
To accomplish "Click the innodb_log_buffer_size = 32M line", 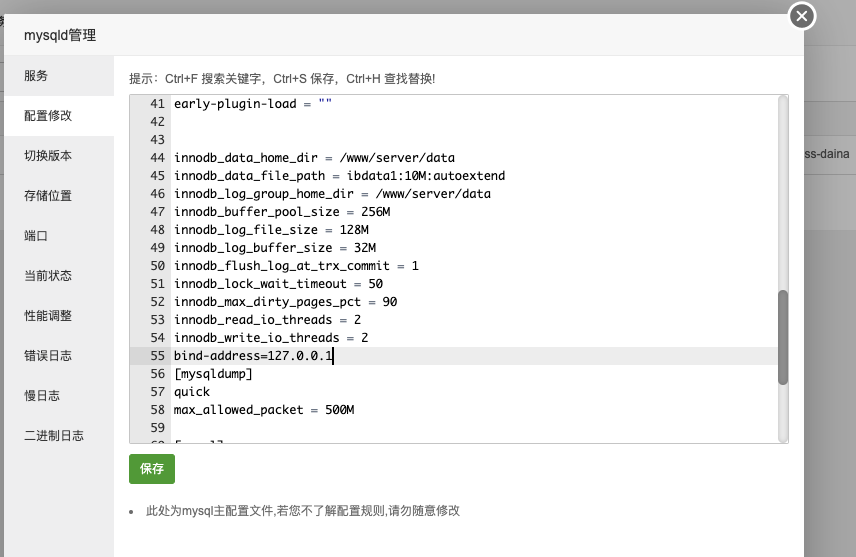I will coord(275,248).
